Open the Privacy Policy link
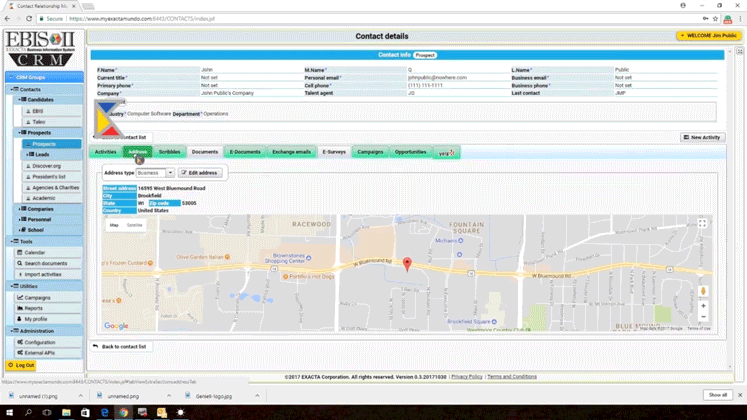The image size is (747, 420). click(466, 377)
